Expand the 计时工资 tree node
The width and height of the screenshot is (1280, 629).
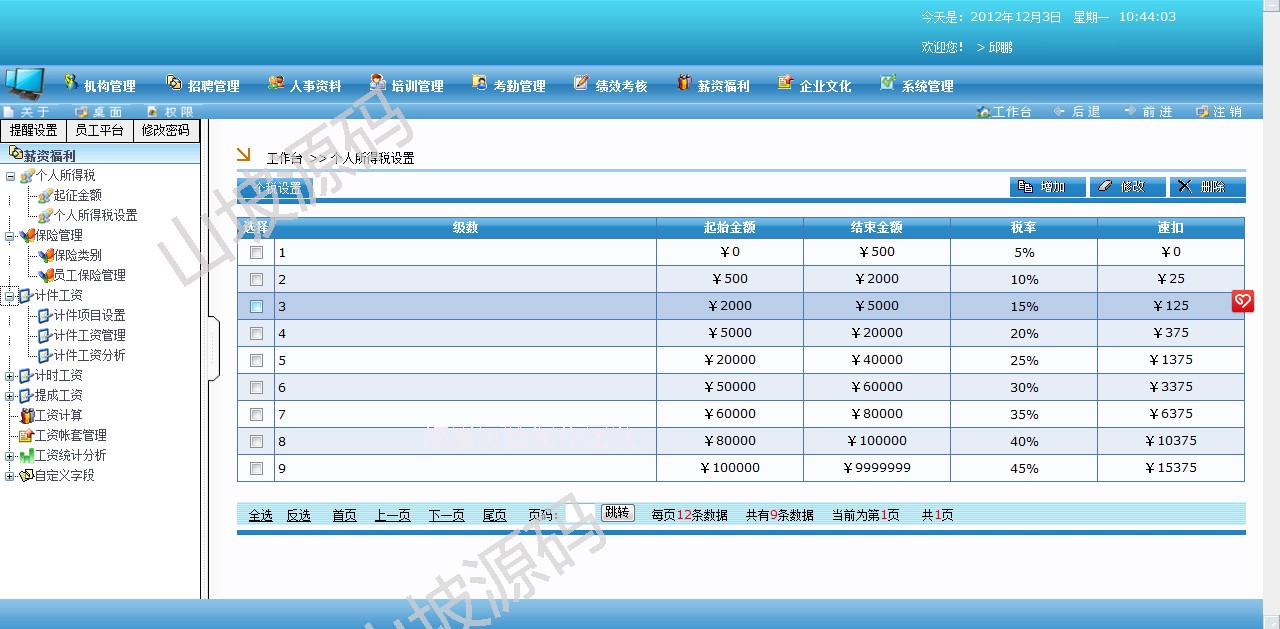(x=10, y=376)
